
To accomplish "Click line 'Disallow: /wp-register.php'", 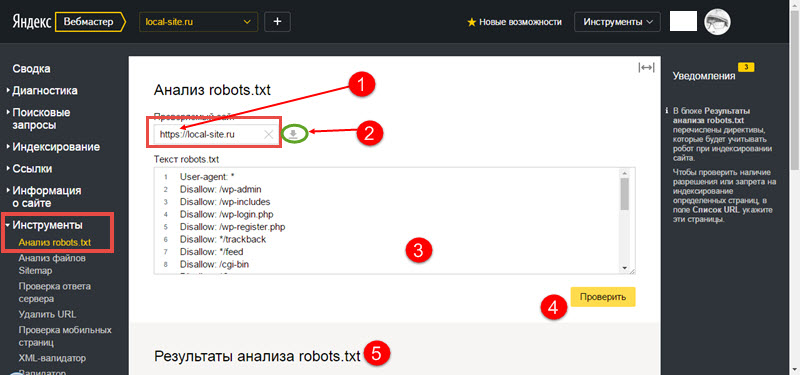I will [x=232, y=227].
